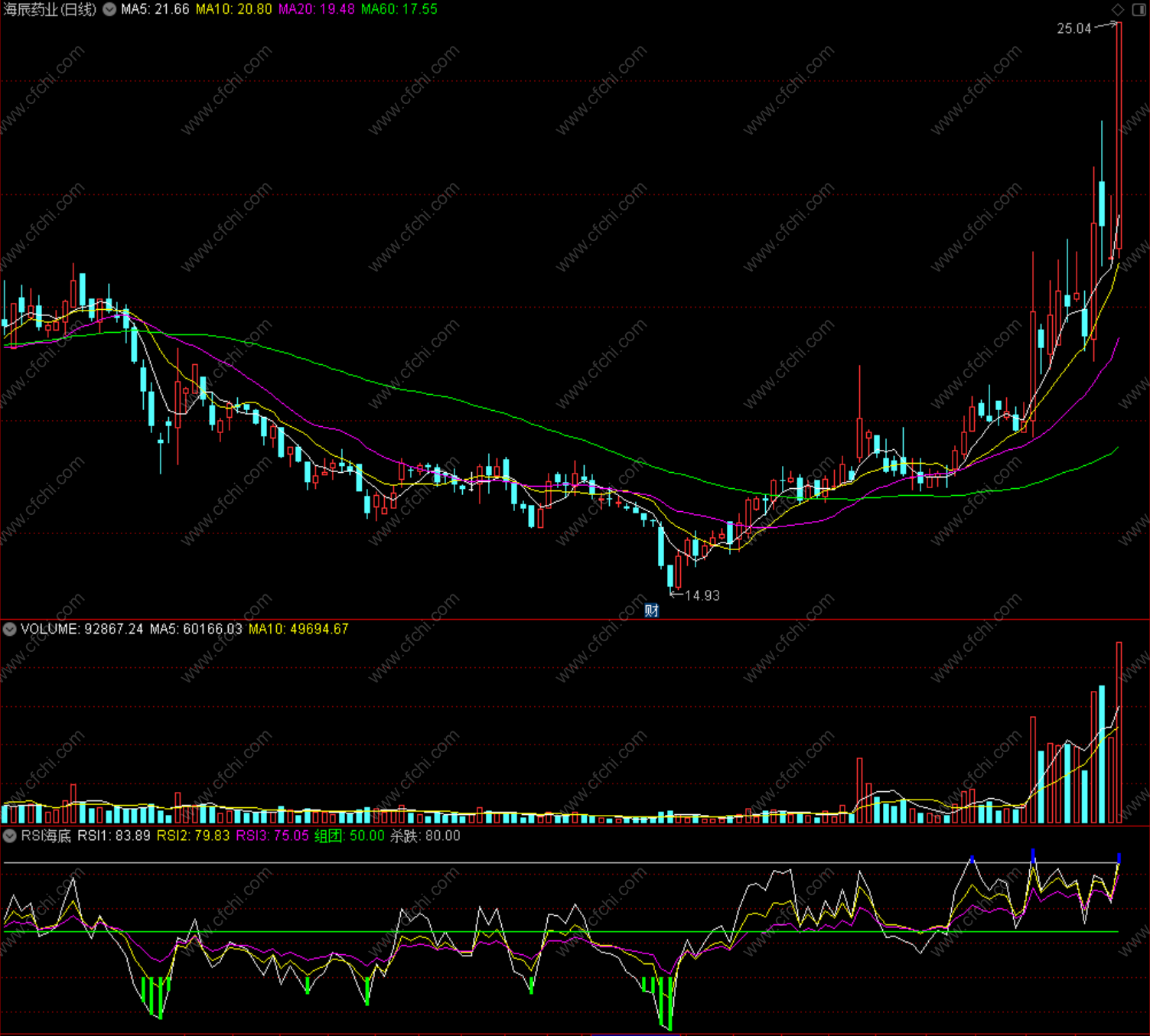Click the 海辰药业(日线) chart title
The image size is (1150, 1036).
click(x=50, y=9)
